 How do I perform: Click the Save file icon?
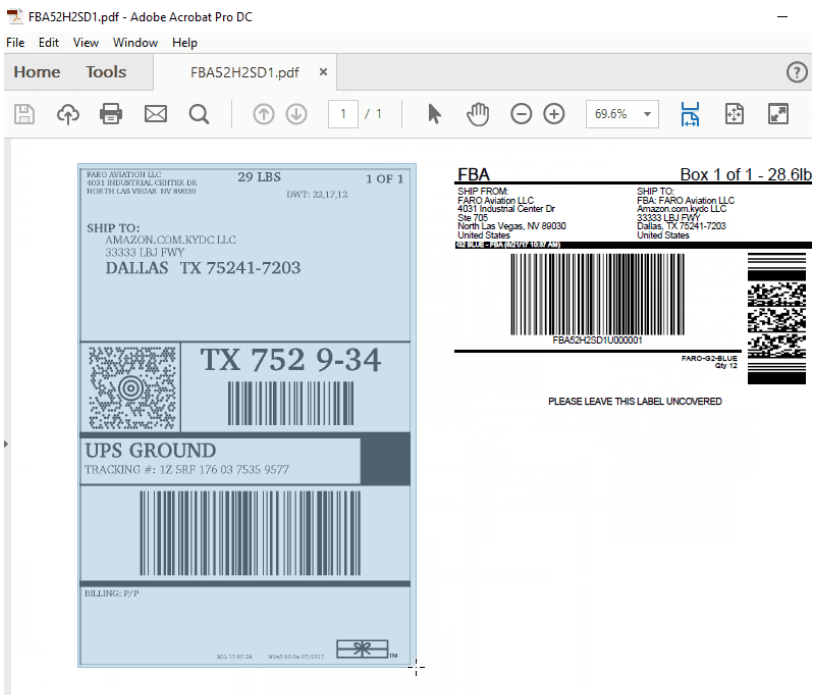tap(24, 114)
